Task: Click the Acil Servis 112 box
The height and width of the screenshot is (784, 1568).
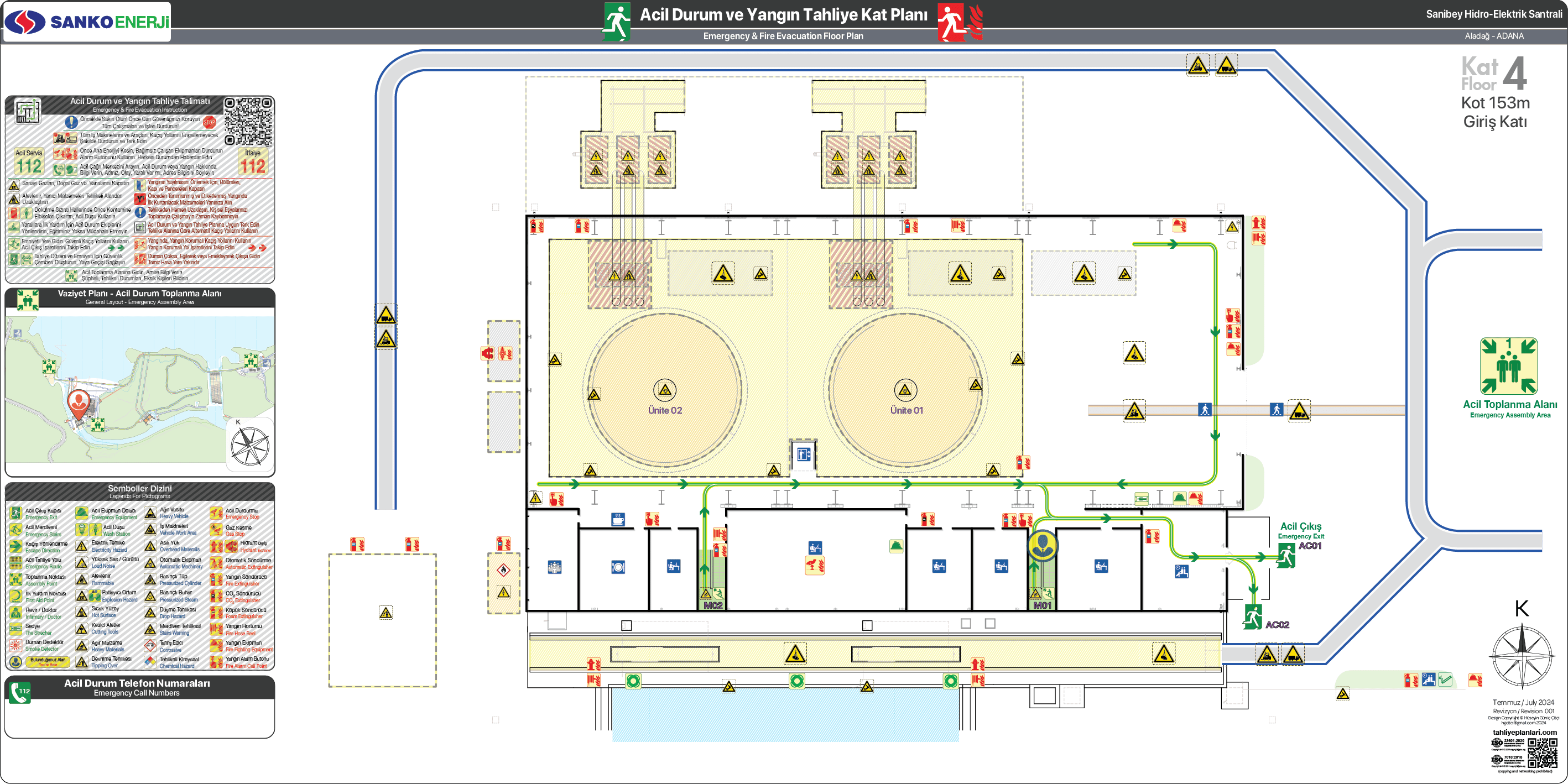Action: pyautogui.click(x=29, y=162)
